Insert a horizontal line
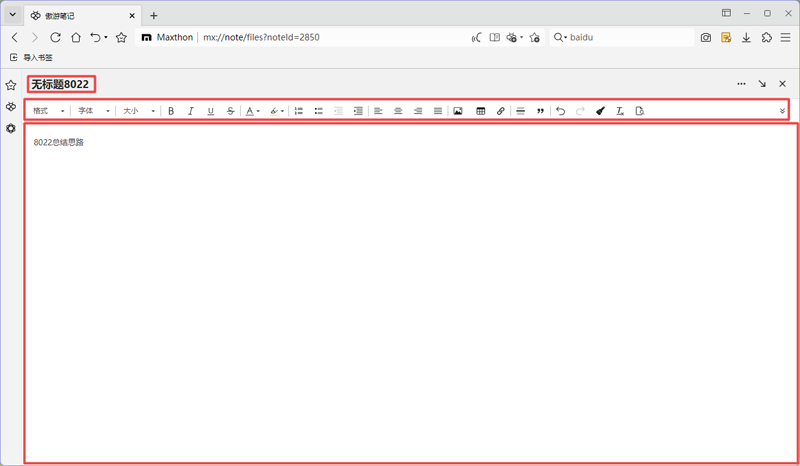This screenshot has height=466, width=800. pyautogui.click(x=520, y=111)
